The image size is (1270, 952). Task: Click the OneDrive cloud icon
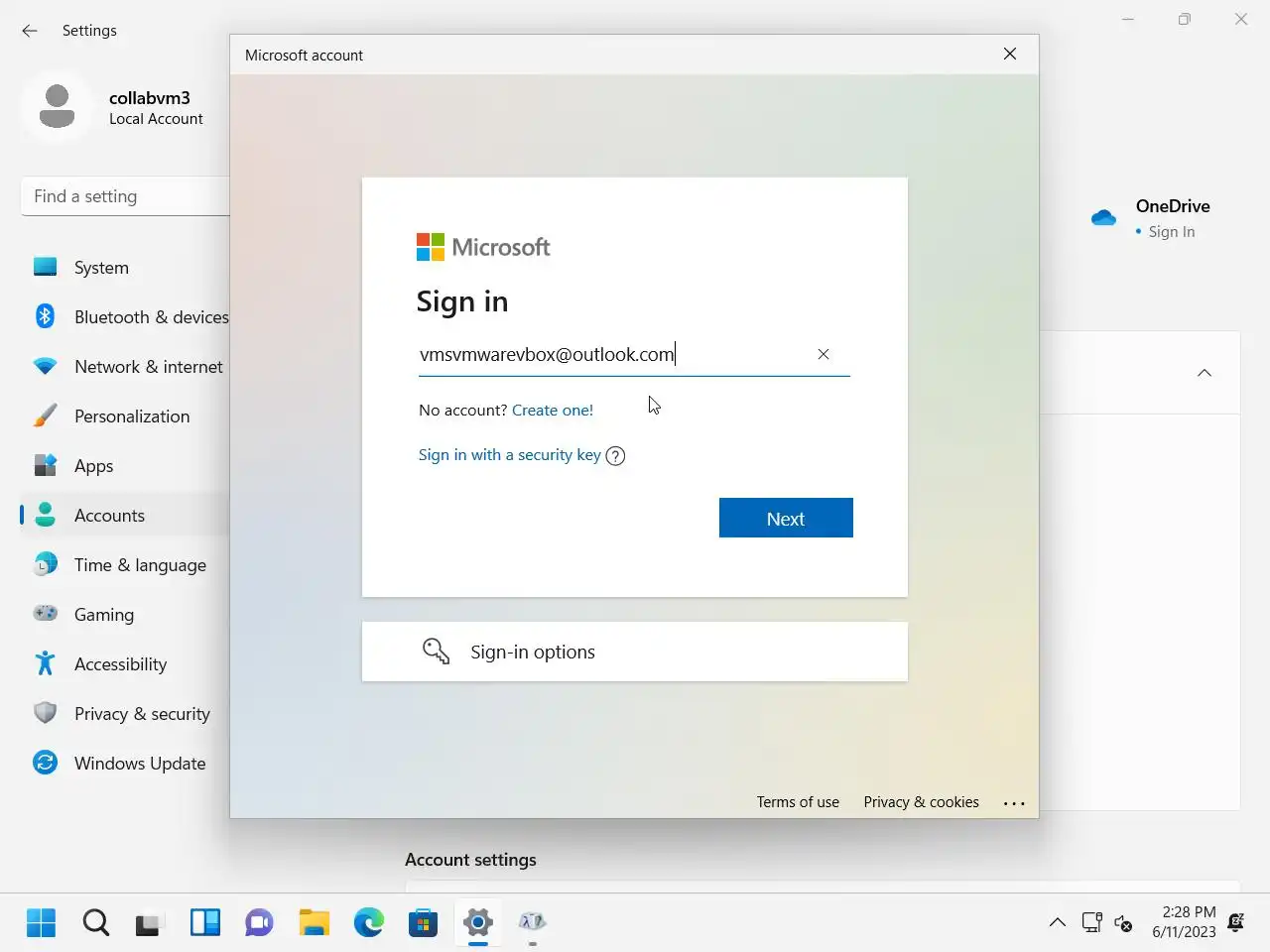point(1103,217)
